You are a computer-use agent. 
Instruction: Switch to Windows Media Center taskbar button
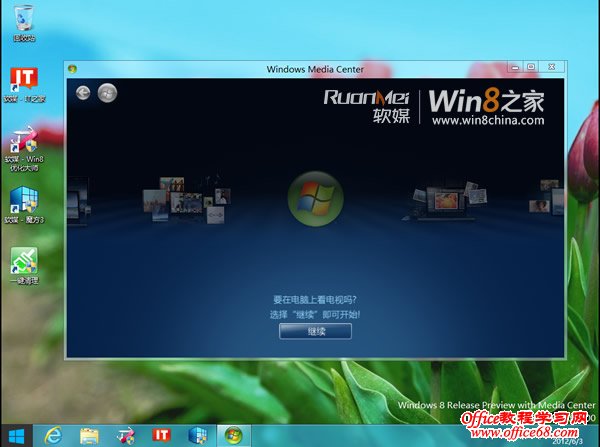[x=234, y=436]
